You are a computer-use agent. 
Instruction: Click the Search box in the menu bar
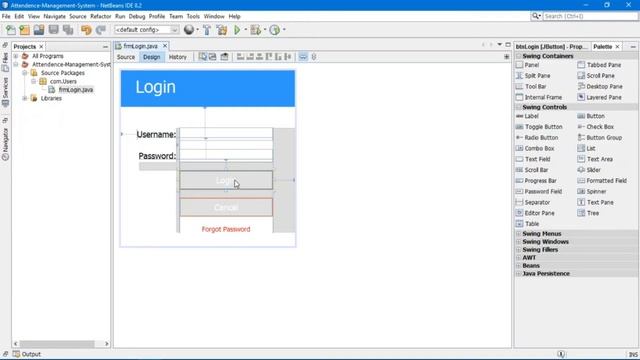point(590,16)
